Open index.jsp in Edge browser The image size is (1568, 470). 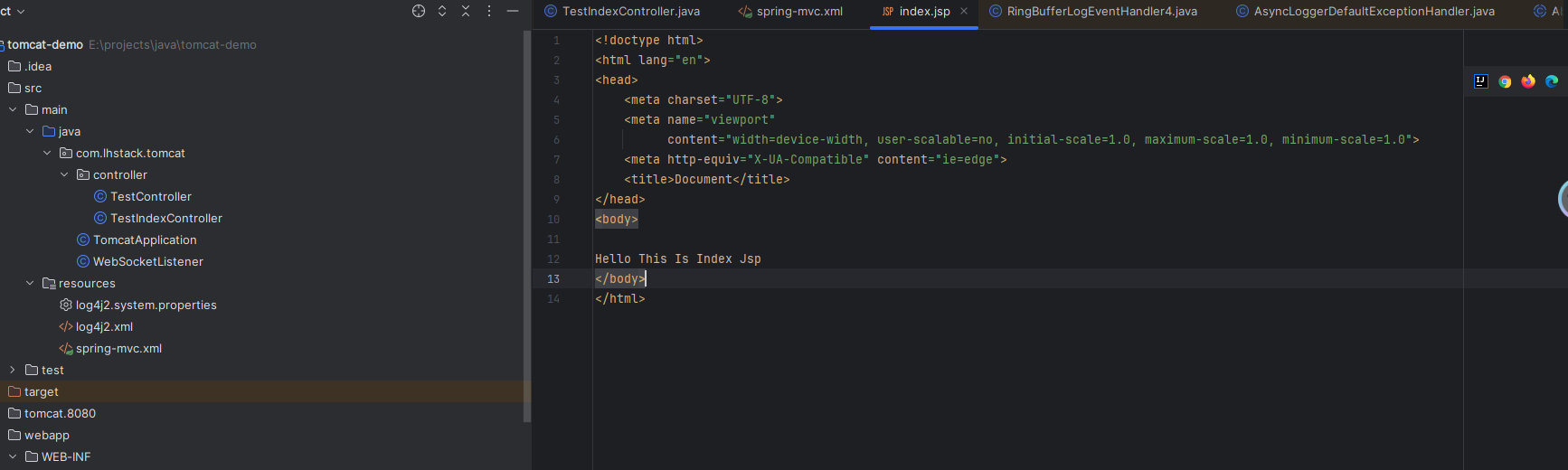(x=1552, y=81)
